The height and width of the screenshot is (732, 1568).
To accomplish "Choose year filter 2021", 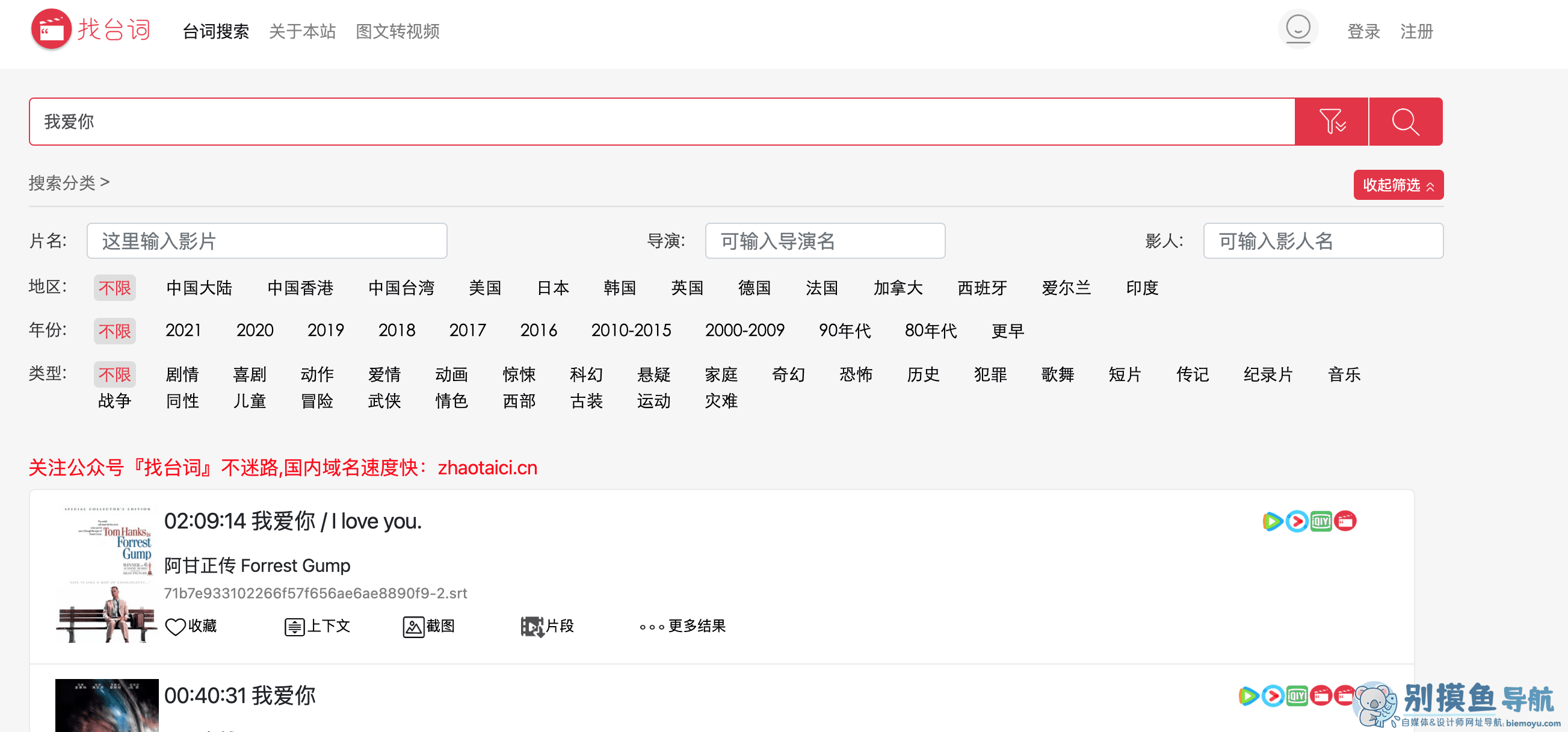I will pyautogui.click(x=184, y=330).
